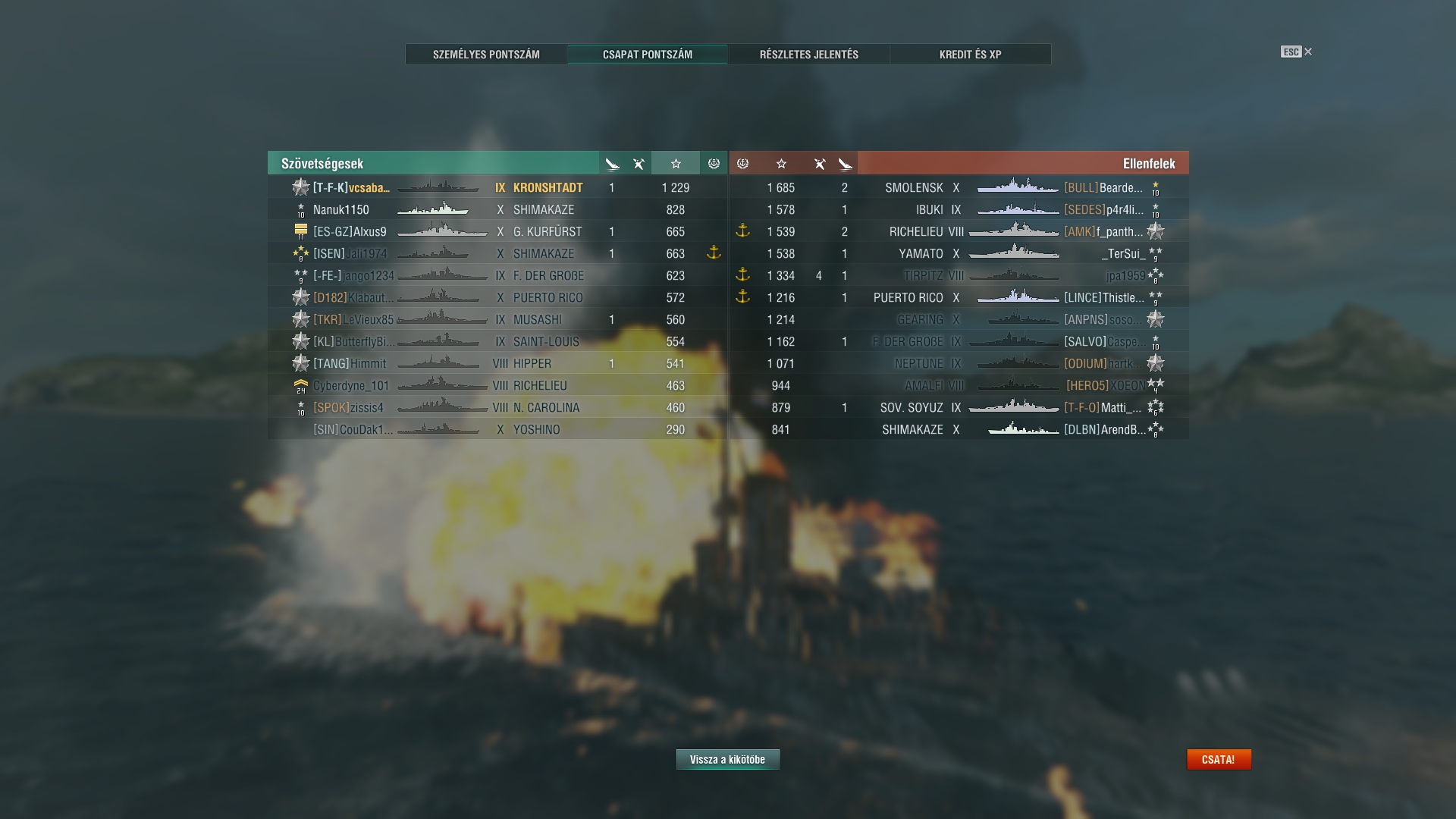Screen dimensions: 1456x819
Task: Sort enemies by ships destroyed icon
Action: point(845,163)
